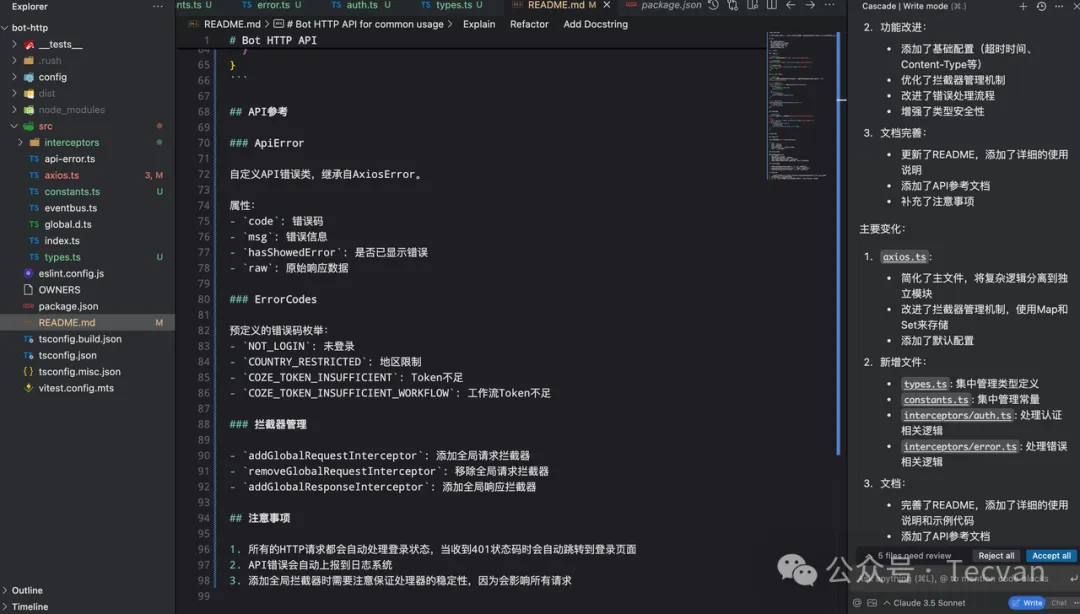Navigate forward using the right arrow icon

(810, 6)
